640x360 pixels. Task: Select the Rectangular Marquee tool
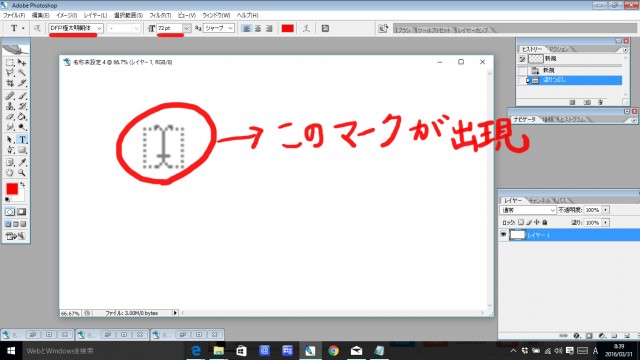pos(10,62)
